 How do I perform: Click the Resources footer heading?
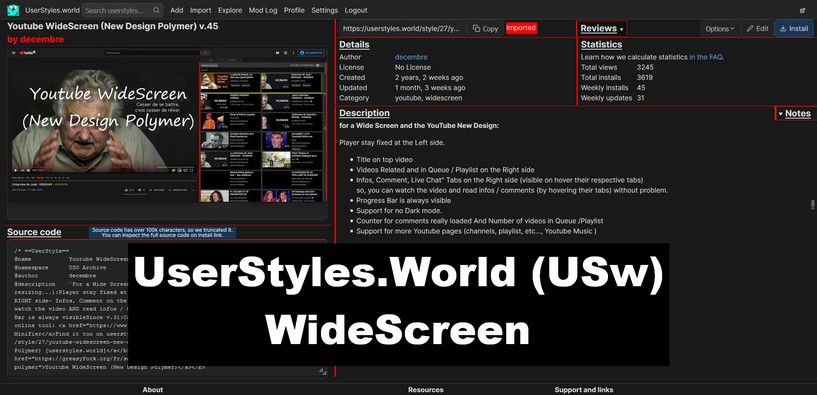pos(426,390)
